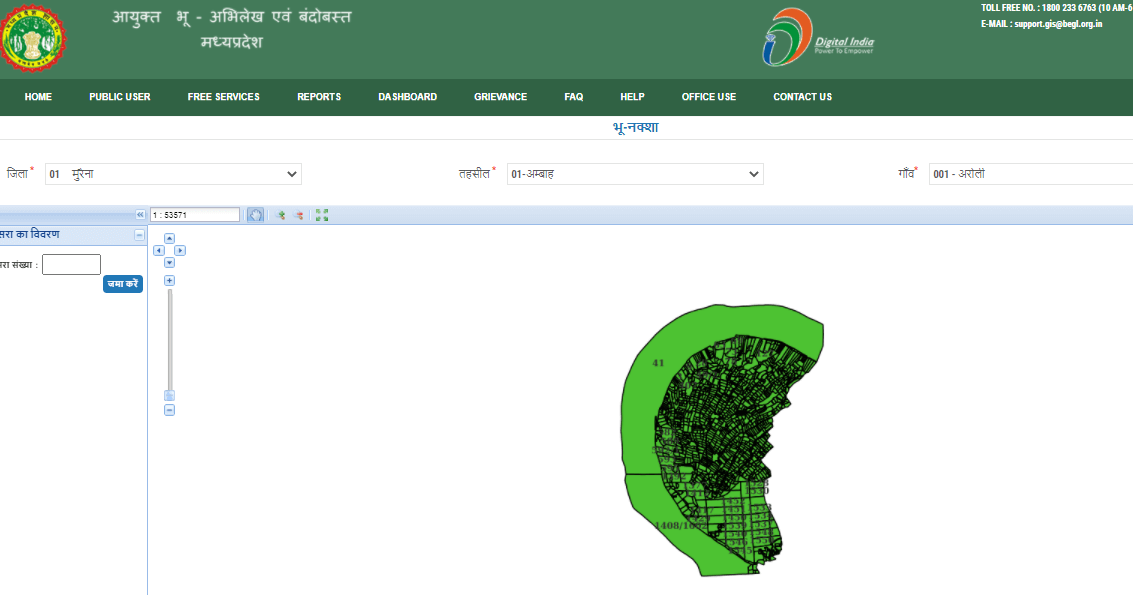Click inside the खसरा संख्या input field
1133x595 pixels.
70,264
